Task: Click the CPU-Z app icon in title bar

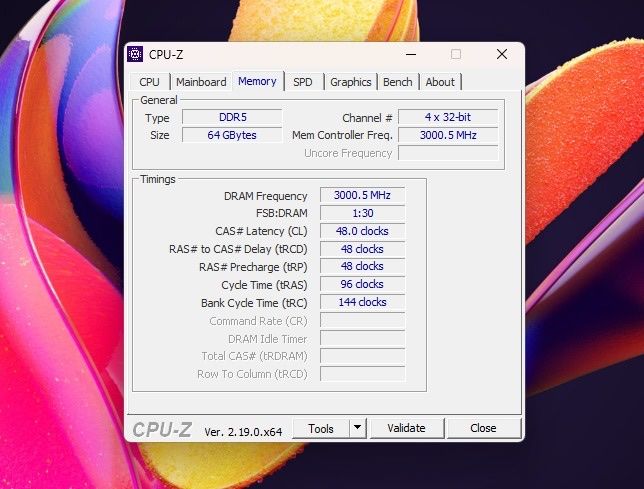Action: tap(135, 54)
